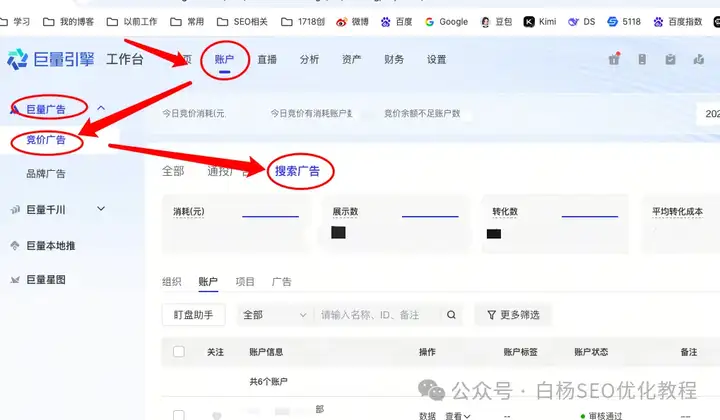Viewport: 720px width, 420px height.
Task: Open the 资产 top navigation tab
Action: [x=351, y=59]
